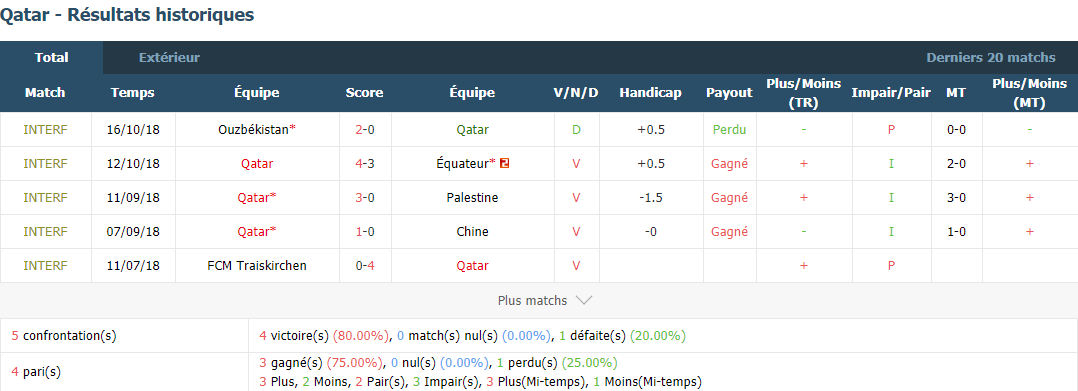Image resolution: width=1078 pixels, height=391 pixels.
Task: Click the red card icon next to Équateur
Action: pos(504,164)
